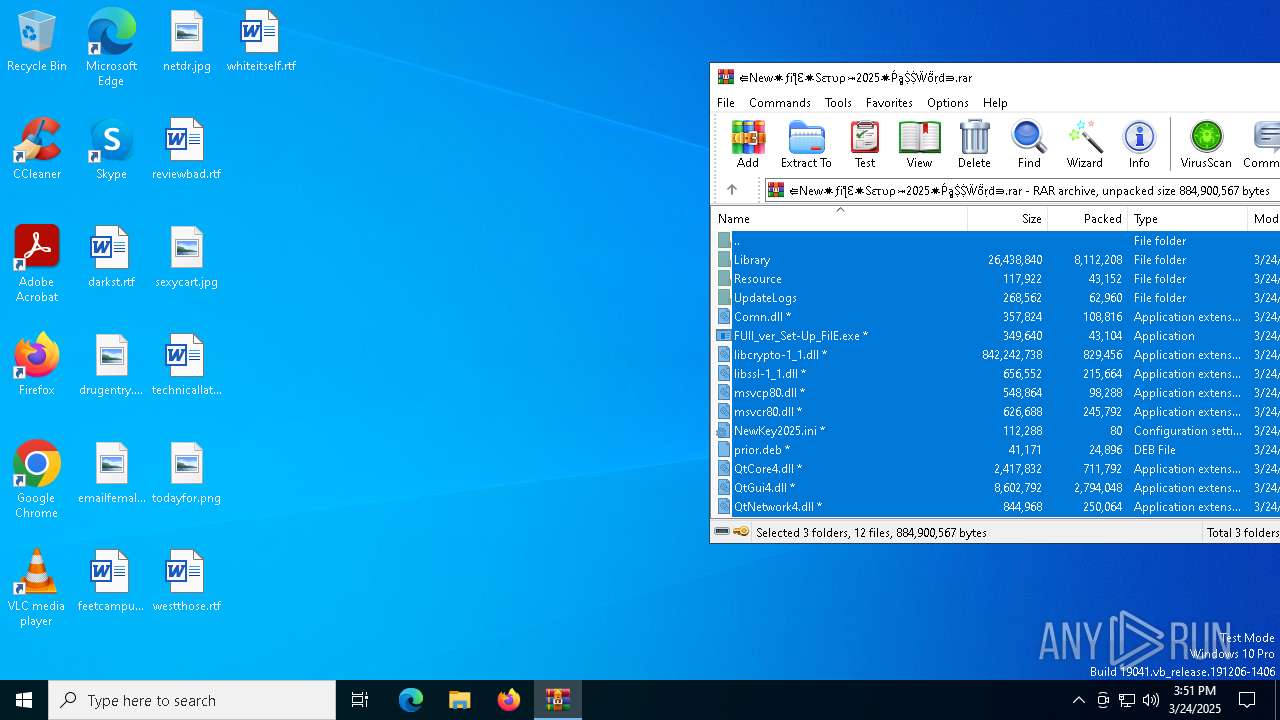Screen dimensions: 1280x720
Task: Sort by the Size column header
Action: coord(1007,219)
